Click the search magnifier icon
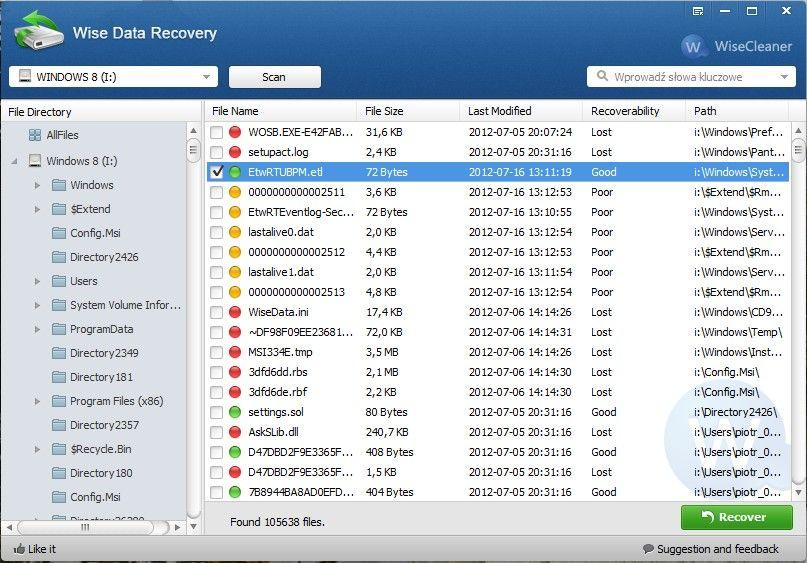This screenshot has width=807, height=563. (602, 77)
